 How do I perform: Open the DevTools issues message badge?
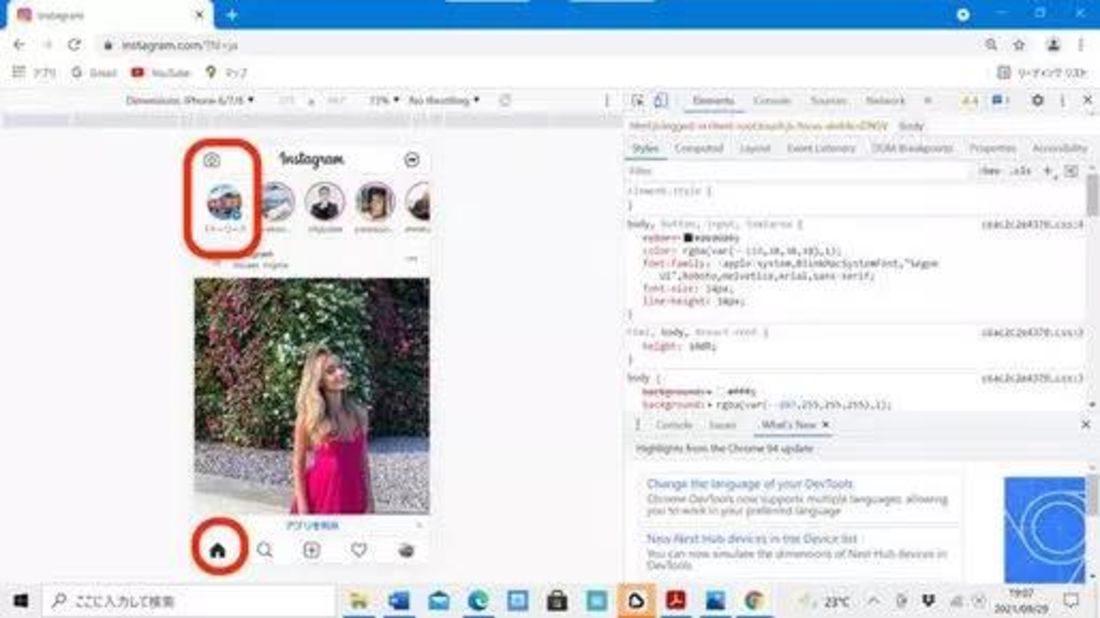pyautogui.click(x=1000, y=101)
